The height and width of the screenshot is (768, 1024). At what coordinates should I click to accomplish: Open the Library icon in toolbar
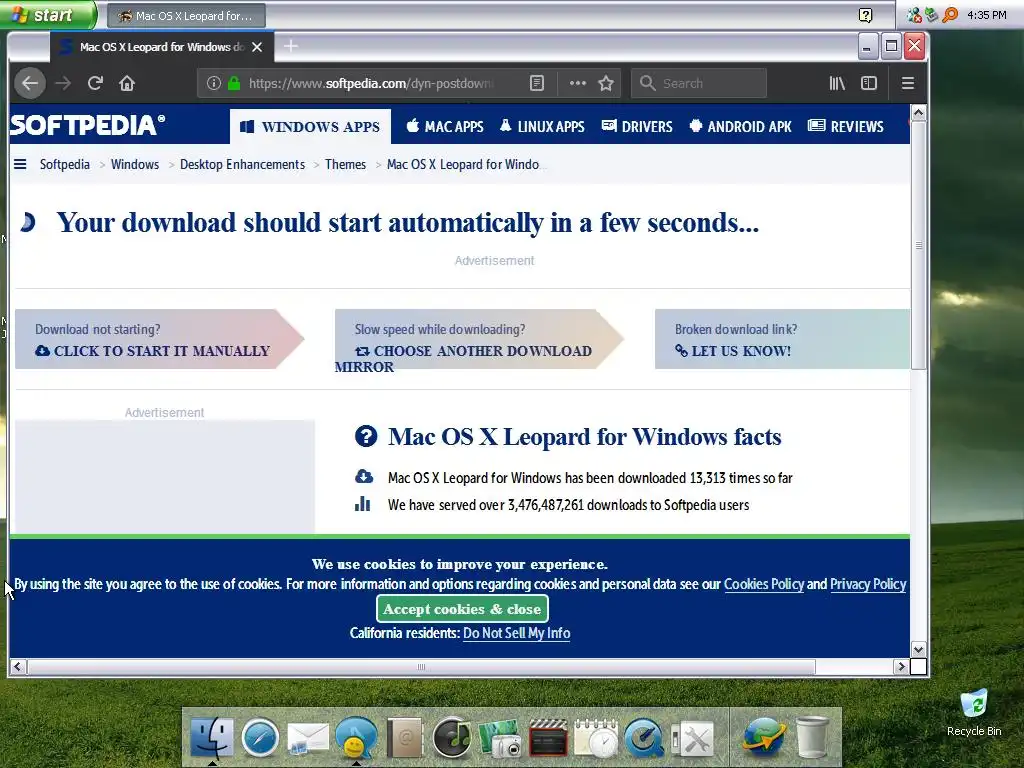pos(837,83)
